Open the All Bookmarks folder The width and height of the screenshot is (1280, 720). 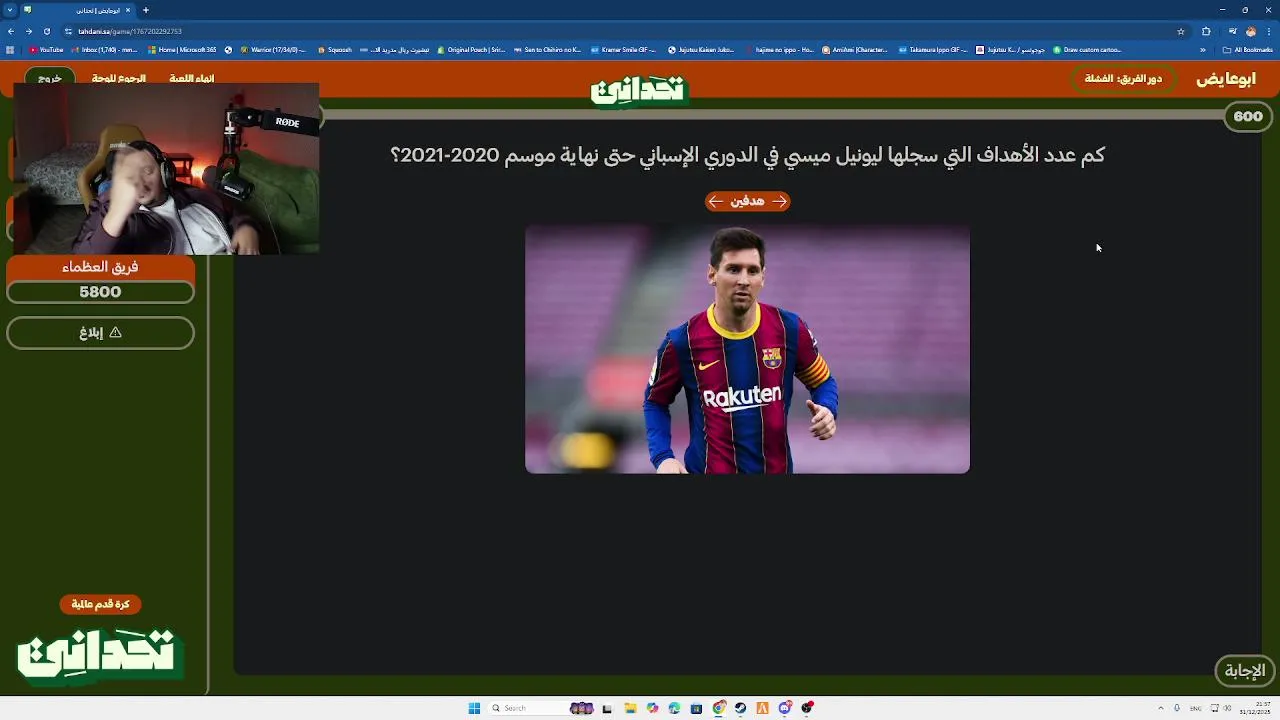[x=1248, y=49]
